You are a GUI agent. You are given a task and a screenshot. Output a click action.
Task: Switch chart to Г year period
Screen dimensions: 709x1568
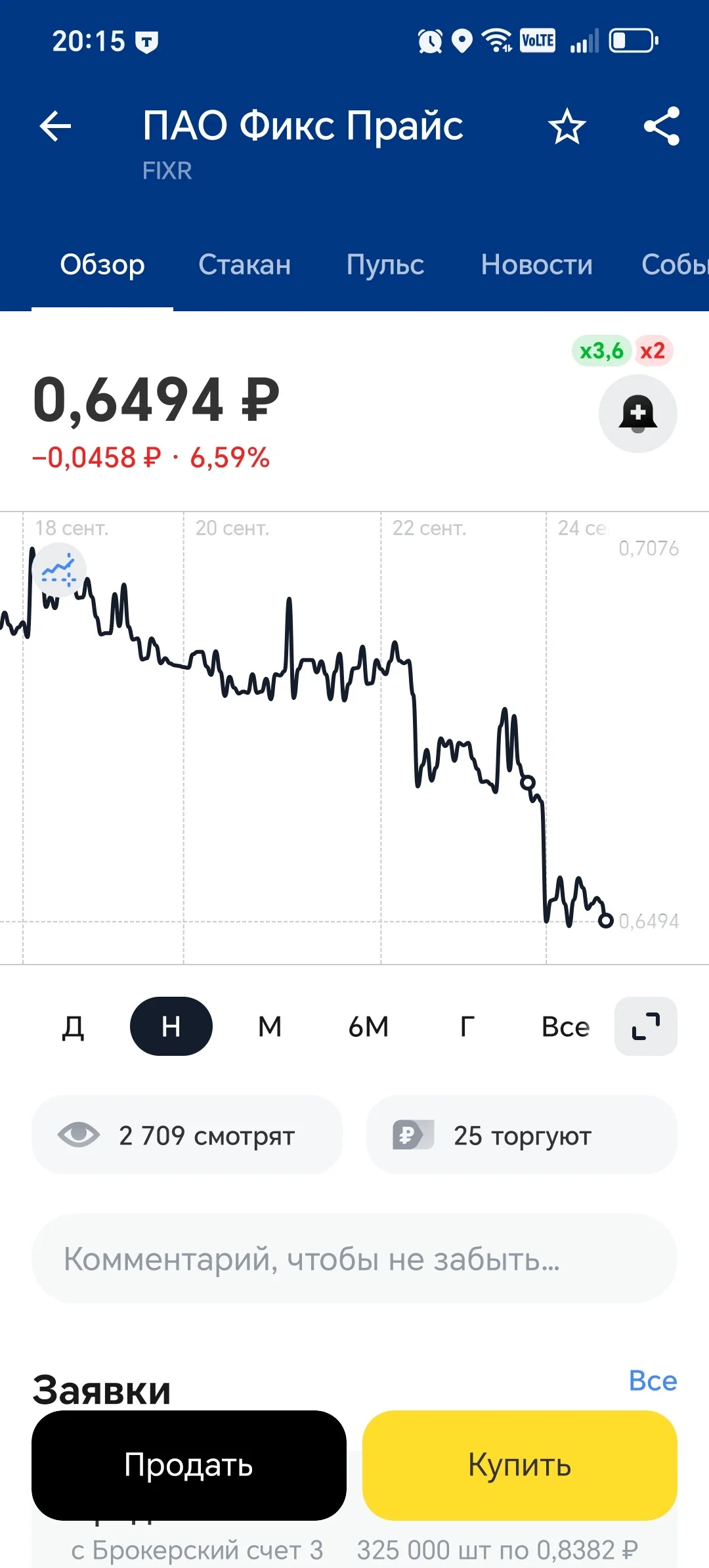click(467, 1026)
